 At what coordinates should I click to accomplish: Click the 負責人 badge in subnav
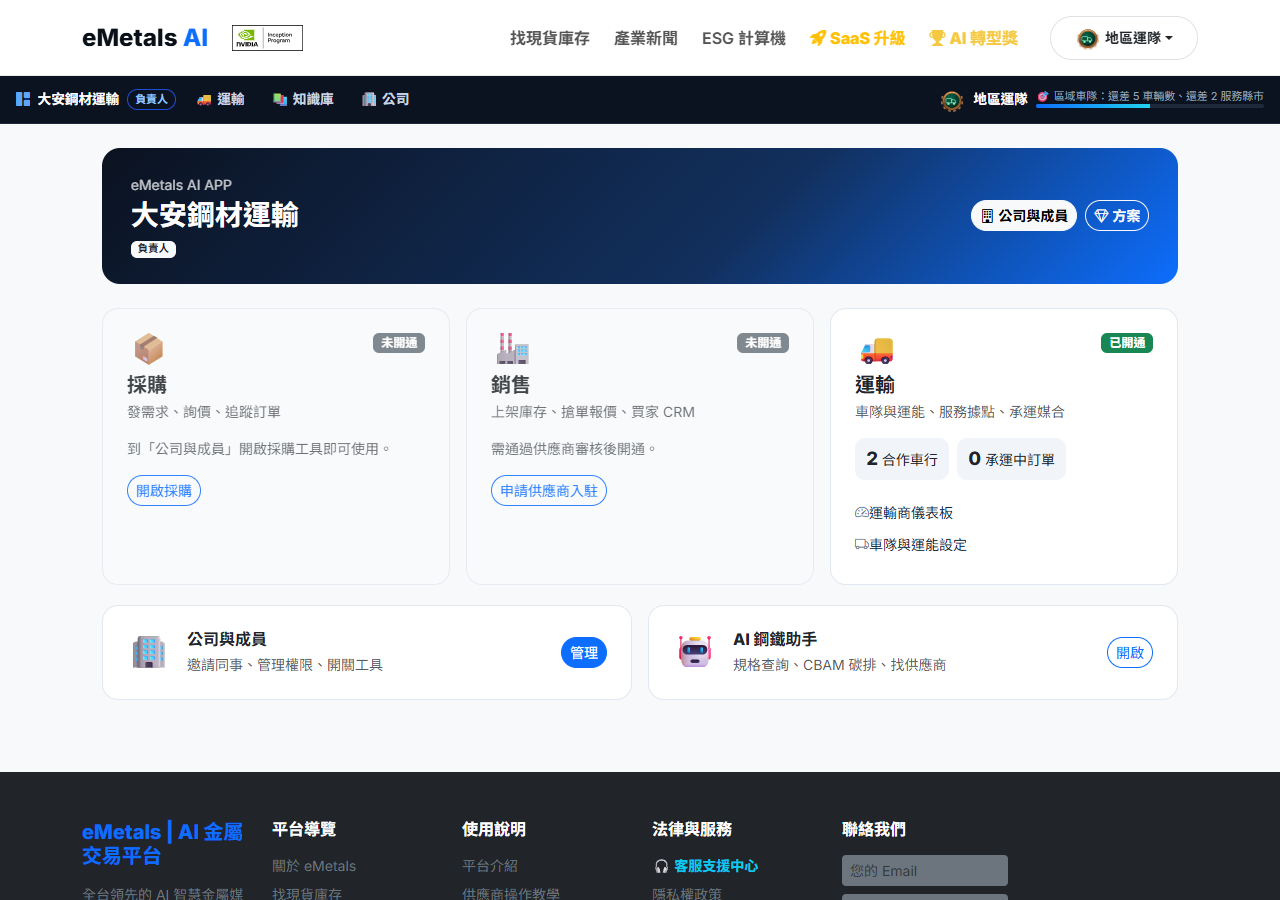coord(151,99)
